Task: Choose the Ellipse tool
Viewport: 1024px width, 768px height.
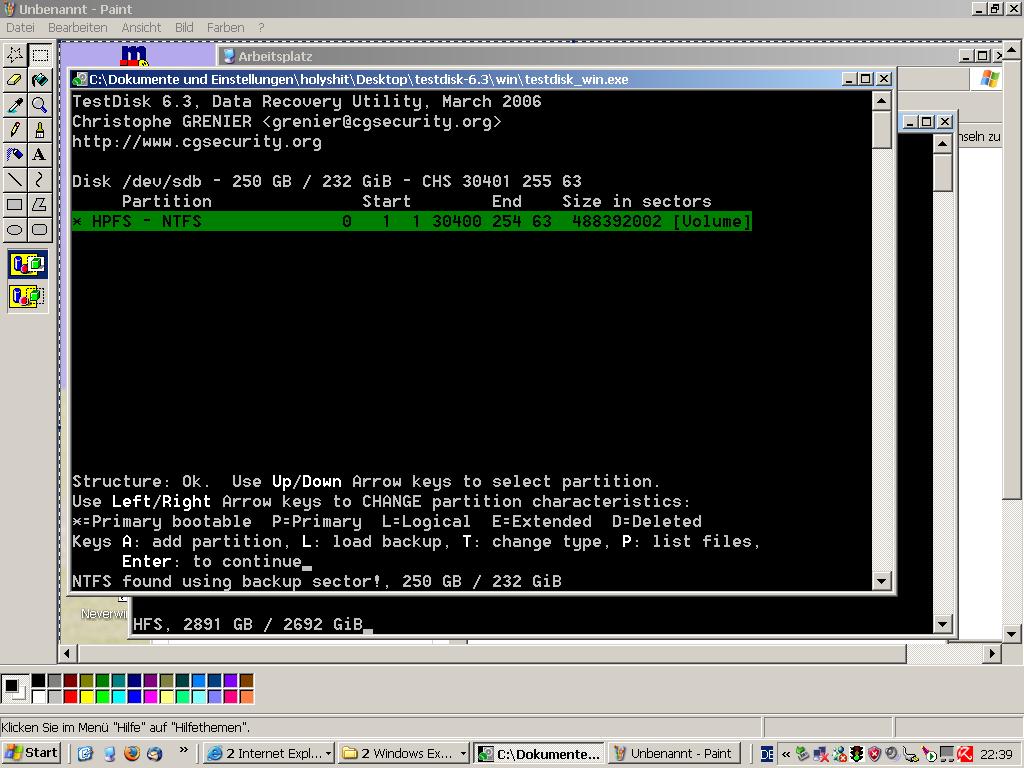Action: point(15,229)
